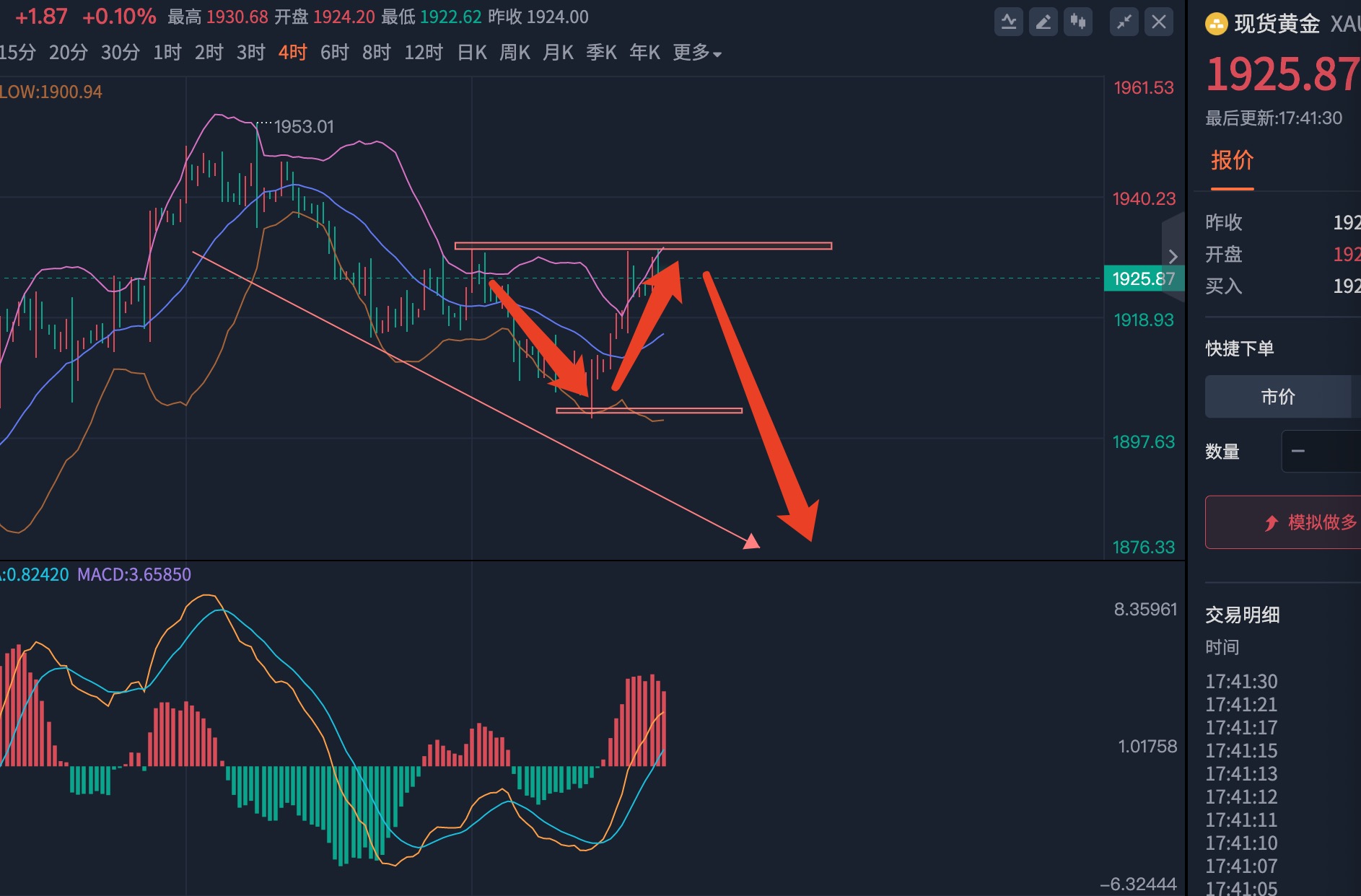Image resolution: width=1361 pixels, height=896 pixels.
Task: Switch to the 3时 timeframe
Action: coord(251,53)
